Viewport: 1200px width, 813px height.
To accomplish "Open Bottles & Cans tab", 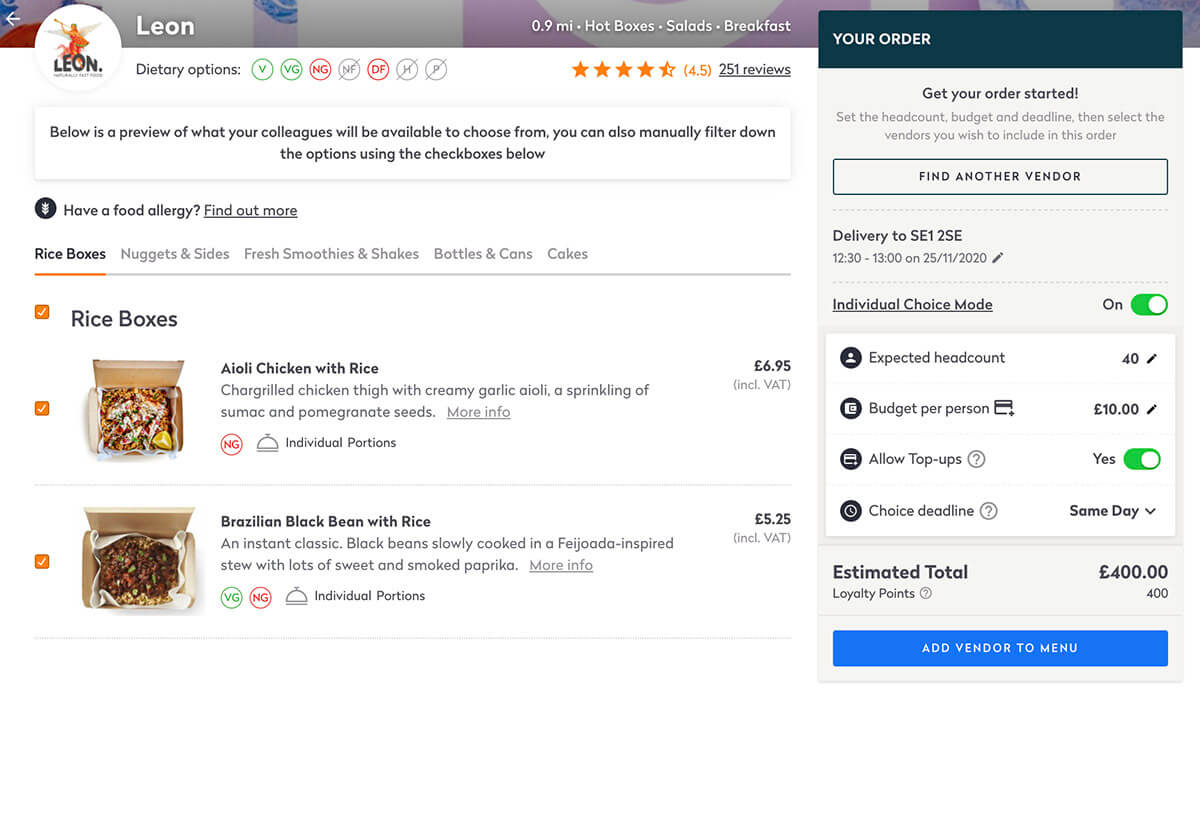I will pyautogui.click(x=483, y=254).
